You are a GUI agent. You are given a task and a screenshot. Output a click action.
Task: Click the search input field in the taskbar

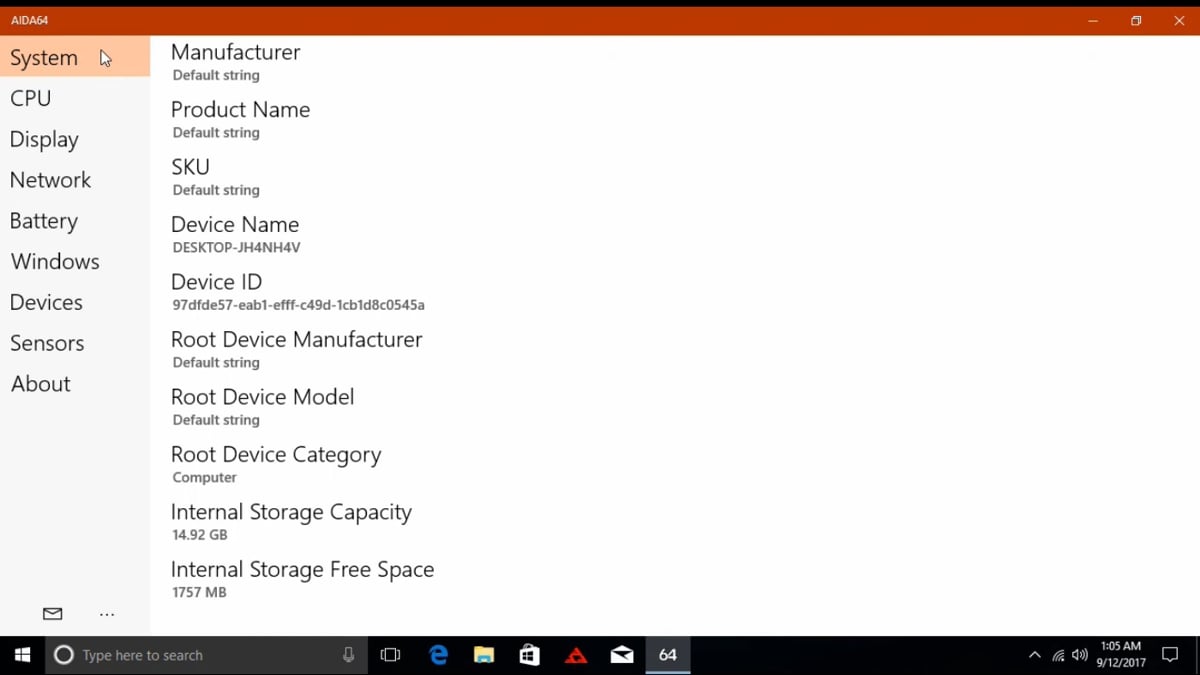(200, 655)
